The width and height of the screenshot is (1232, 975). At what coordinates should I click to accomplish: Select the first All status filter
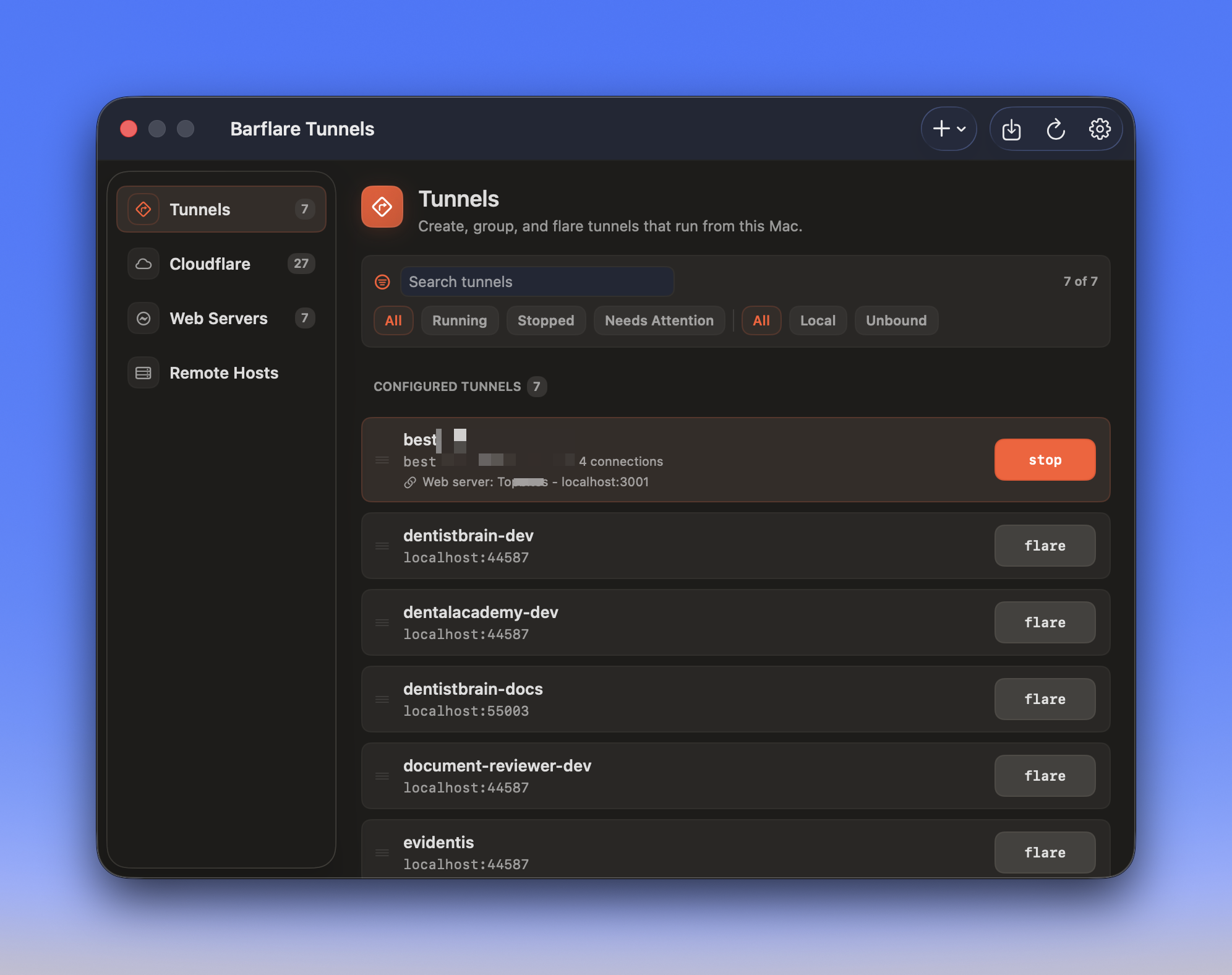(393, 320)
